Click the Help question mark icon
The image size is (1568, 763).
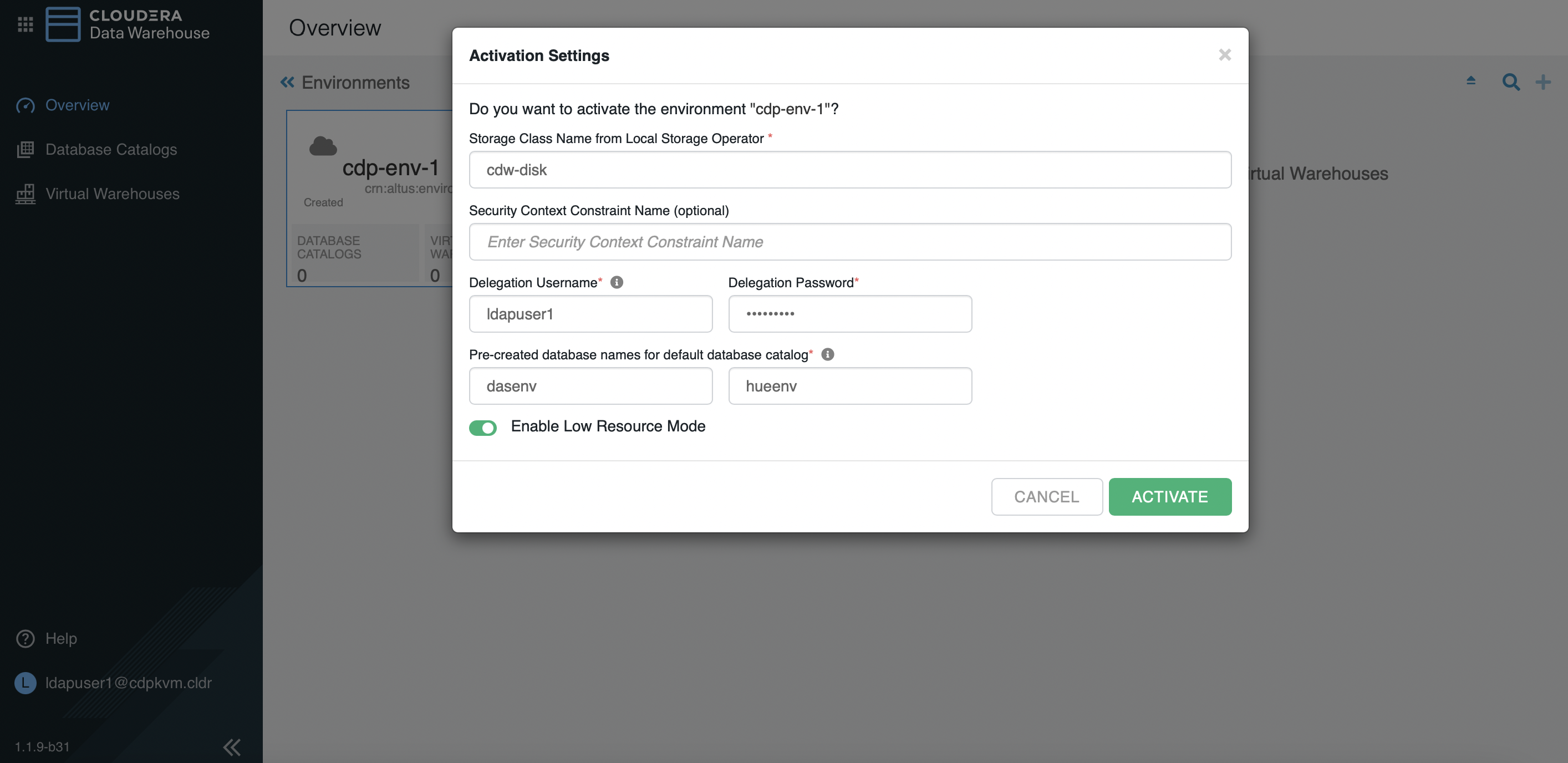pos(25,638)
